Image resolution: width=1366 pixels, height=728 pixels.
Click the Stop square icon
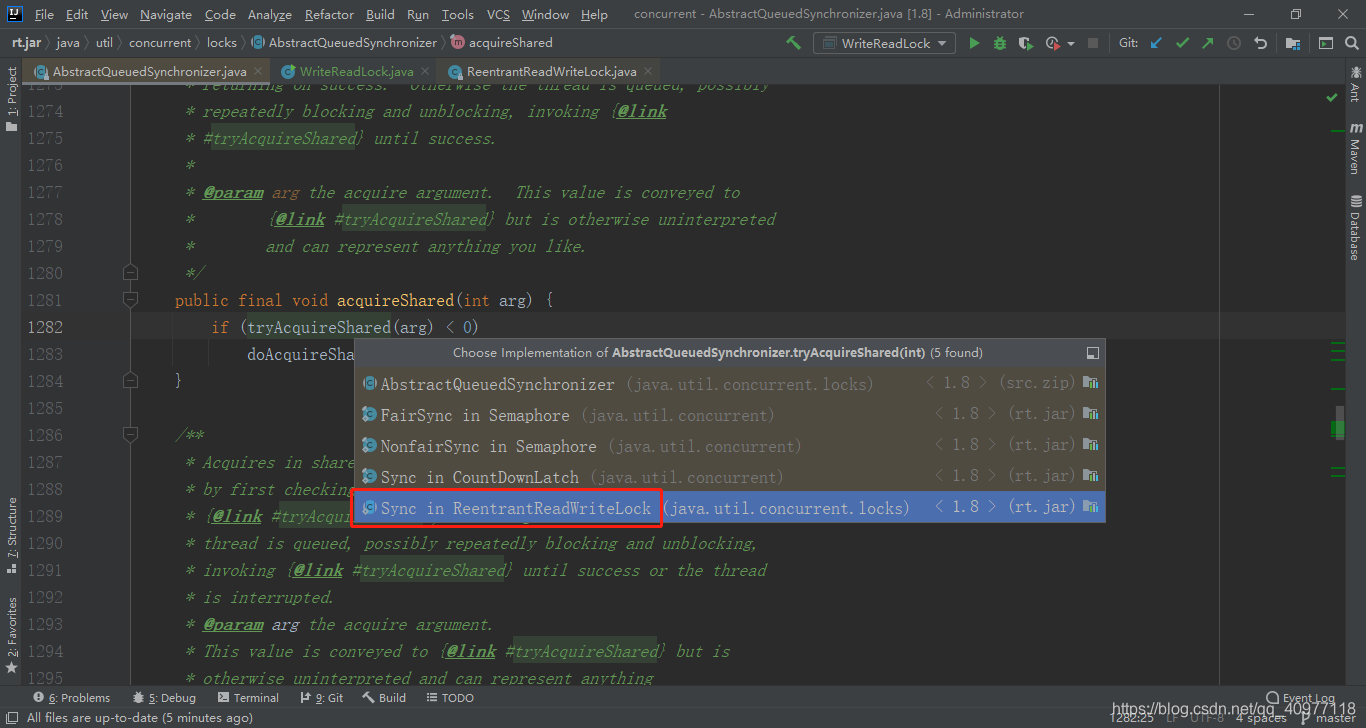(1093, 43)
